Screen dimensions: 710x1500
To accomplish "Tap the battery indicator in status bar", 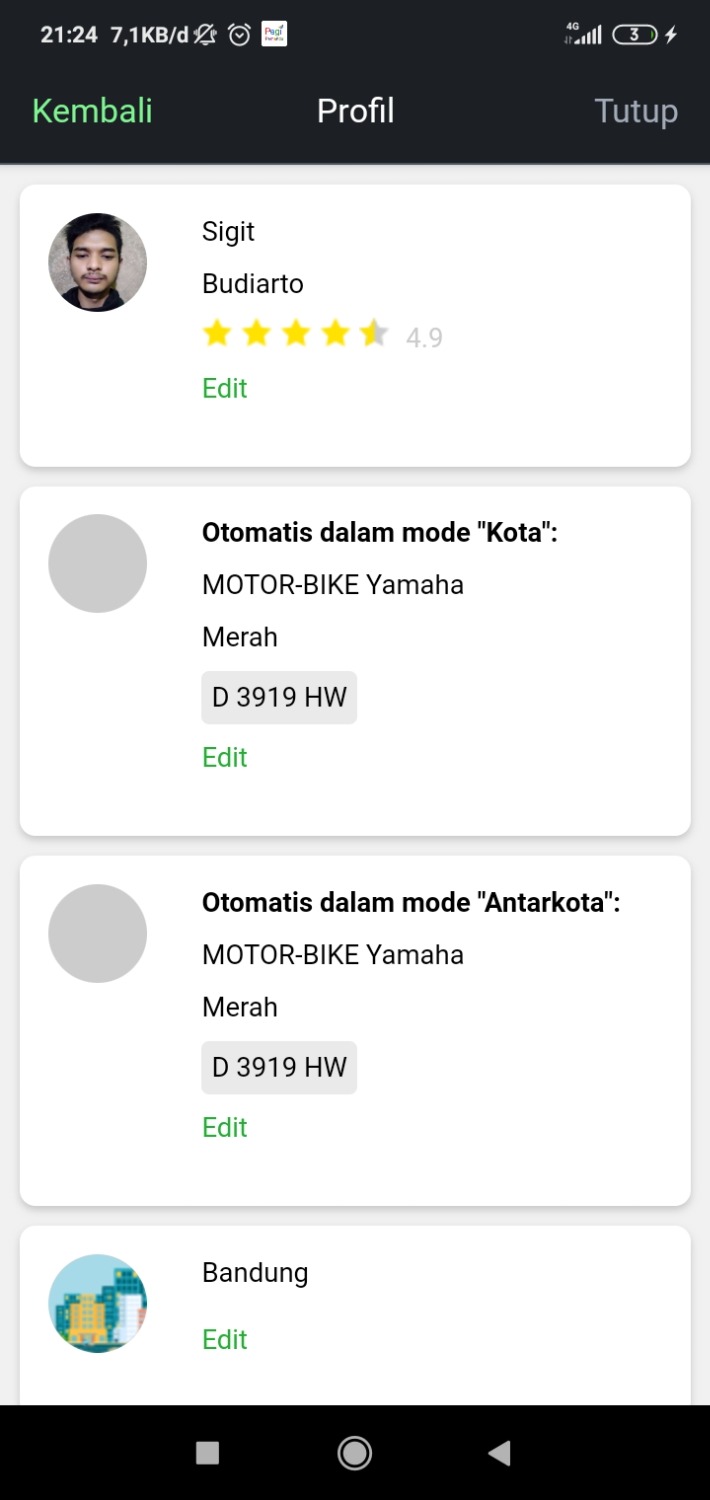I will point(635,35).
